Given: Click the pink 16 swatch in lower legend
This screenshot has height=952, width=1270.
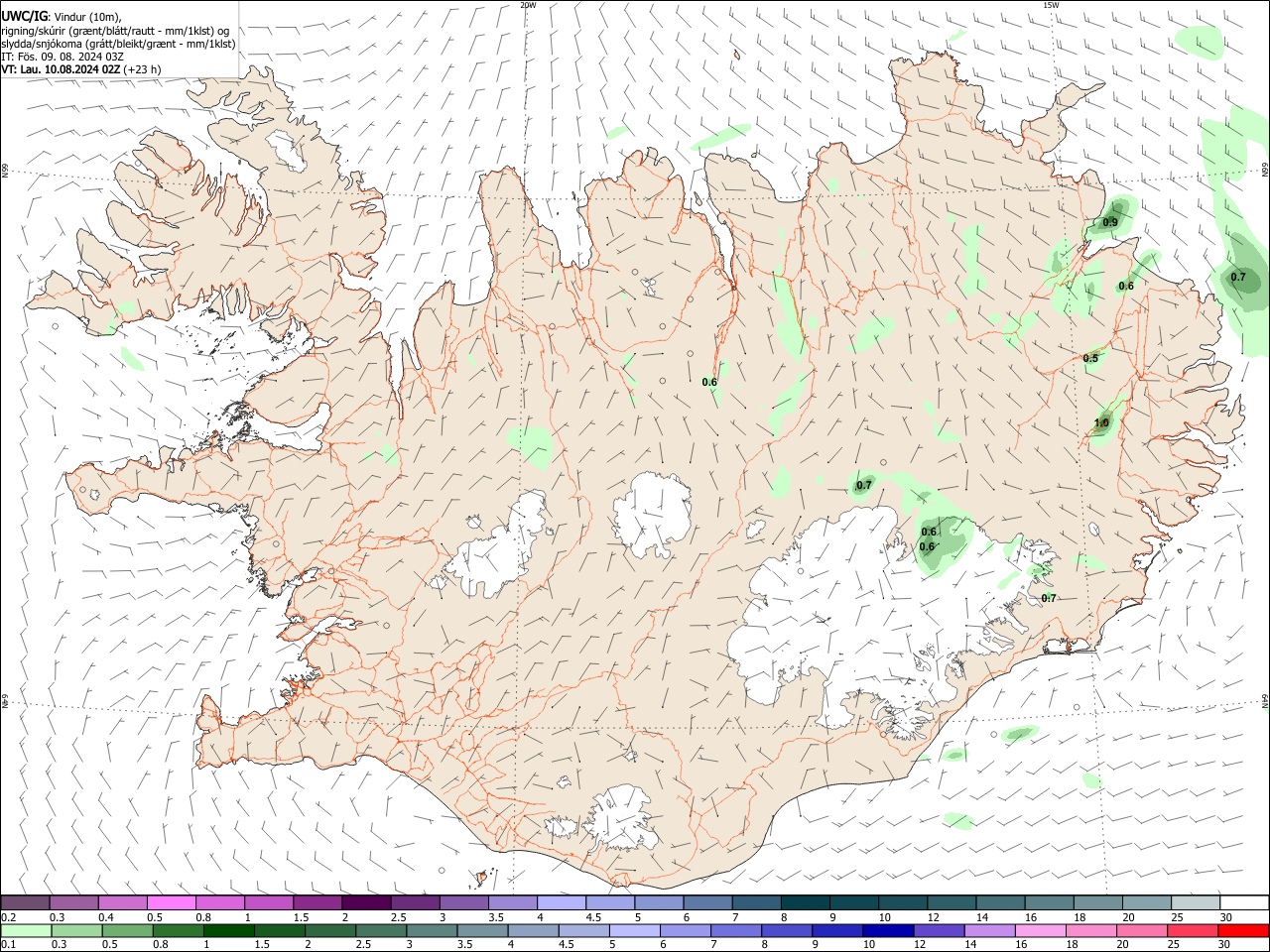Looking at the screenshot, I should click(1041, 931).
